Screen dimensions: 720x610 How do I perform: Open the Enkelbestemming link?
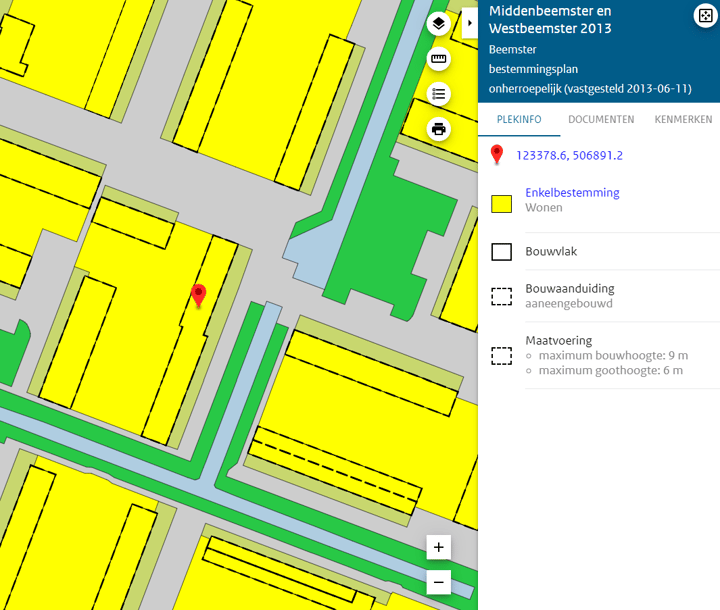click(572, 192)
